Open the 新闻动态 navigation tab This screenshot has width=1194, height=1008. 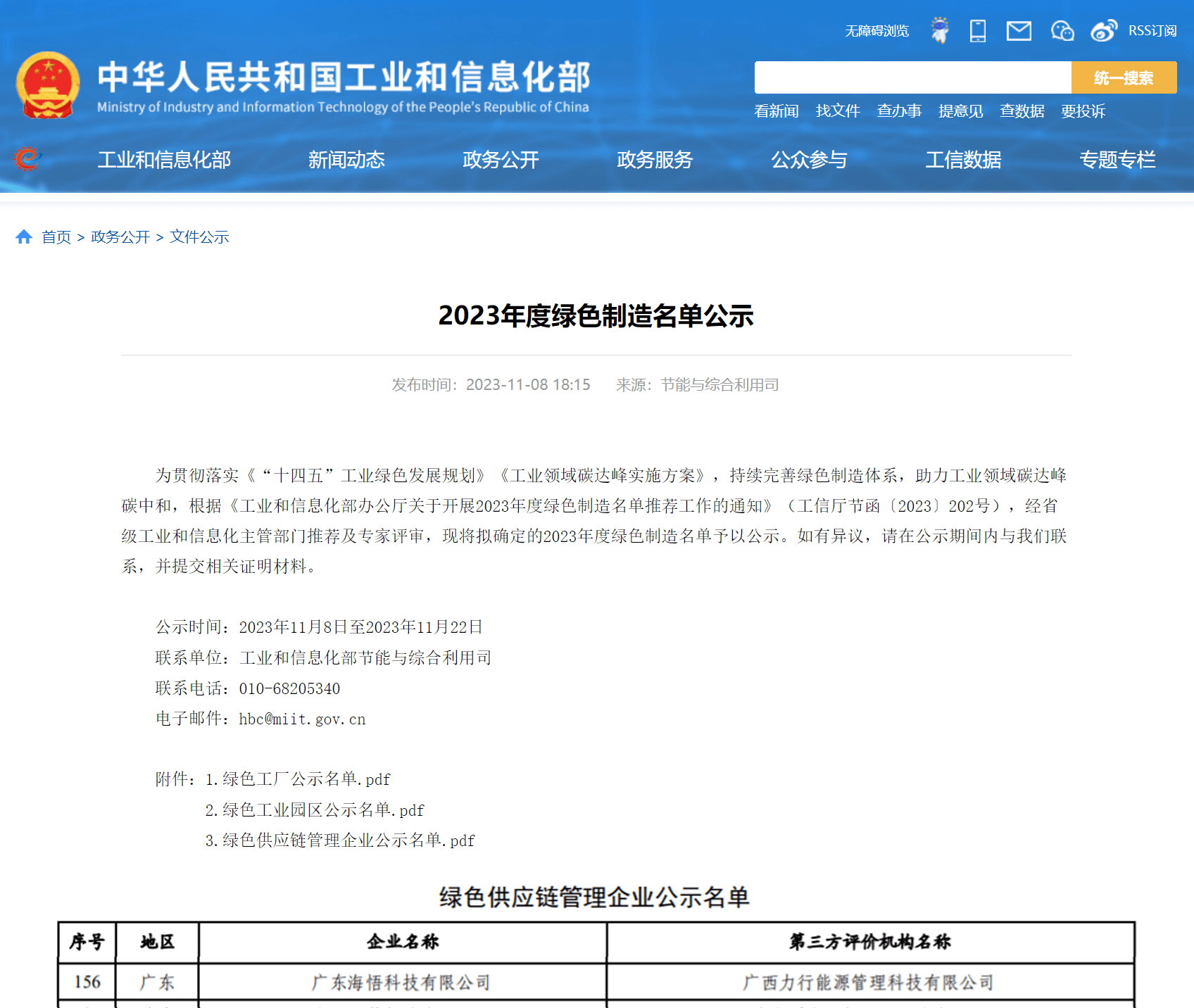[346, 160]
